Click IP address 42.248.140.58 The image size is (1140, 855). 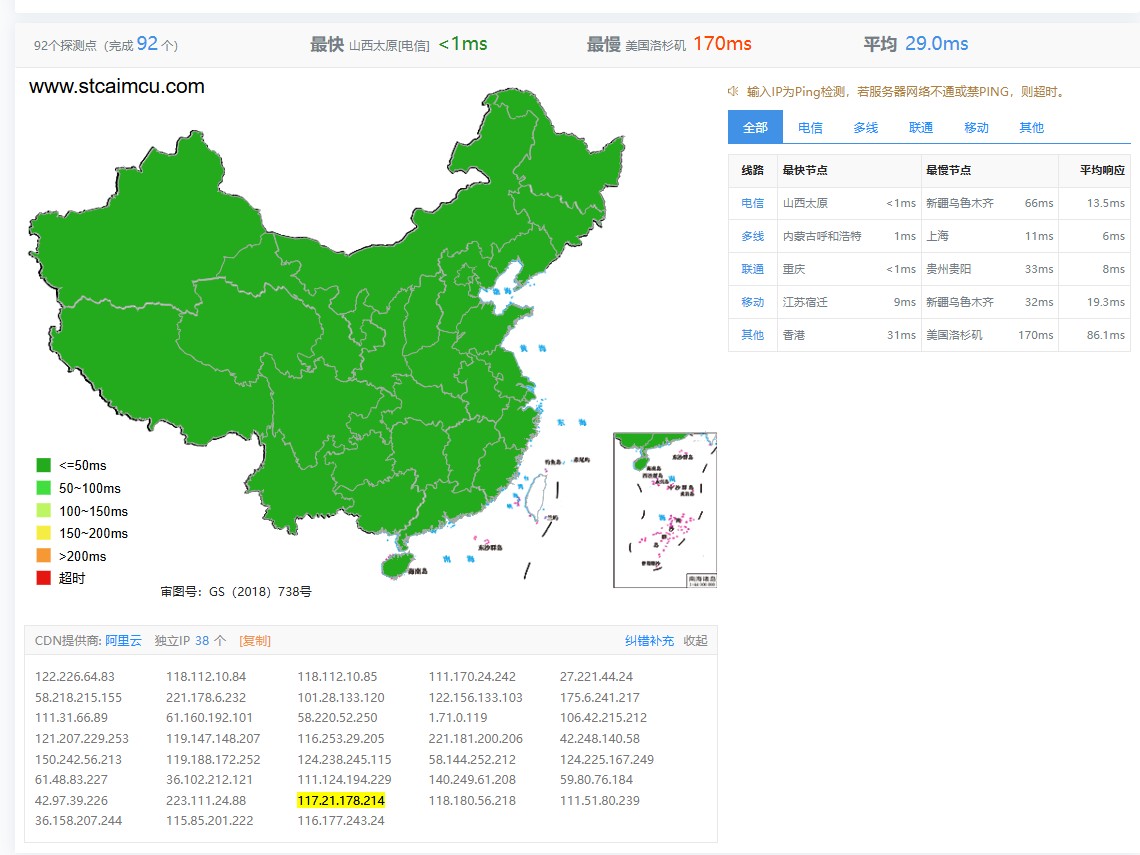click(x=600, y=739)
